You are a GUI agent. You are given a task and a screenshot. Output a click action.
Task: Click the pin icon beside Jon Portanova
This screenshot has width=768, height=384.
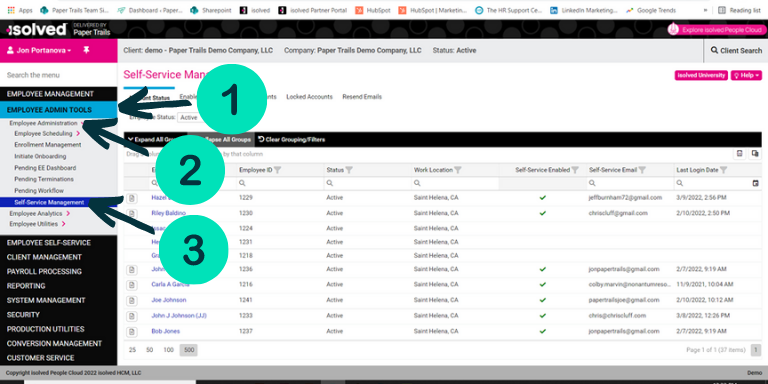coord(86,50)
